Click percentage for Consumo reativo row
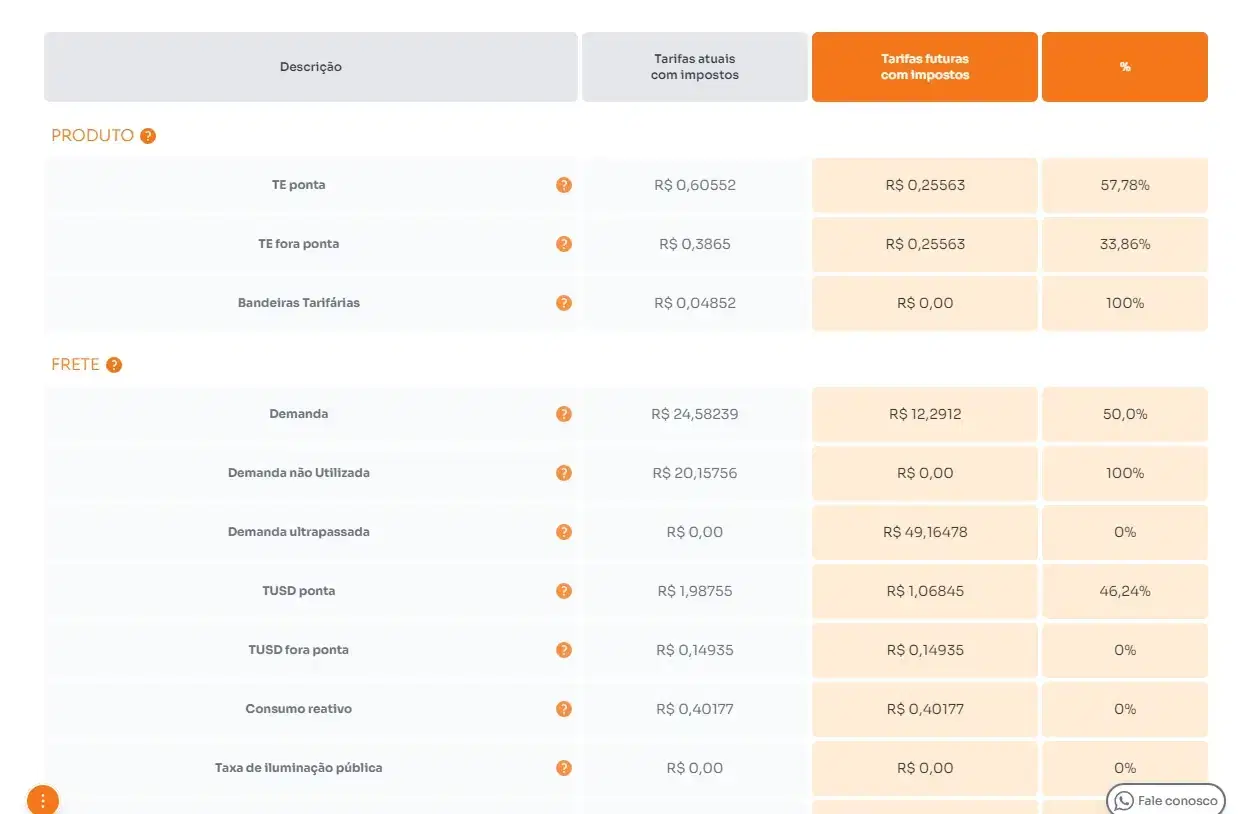The height and width of the screenshot is (814, 1249). 1125,709
